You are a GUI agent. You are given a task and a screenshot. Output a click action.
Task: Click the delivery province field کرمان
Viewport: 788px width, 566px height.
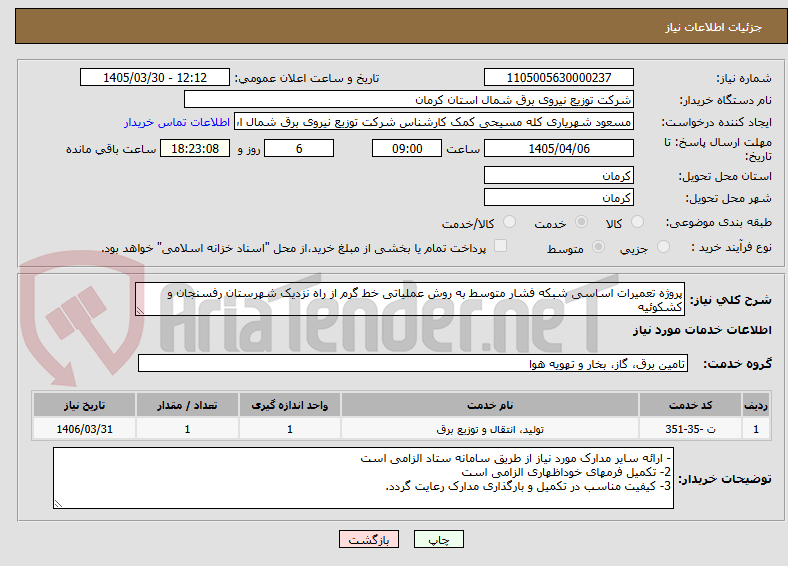(x=558, y=175)
